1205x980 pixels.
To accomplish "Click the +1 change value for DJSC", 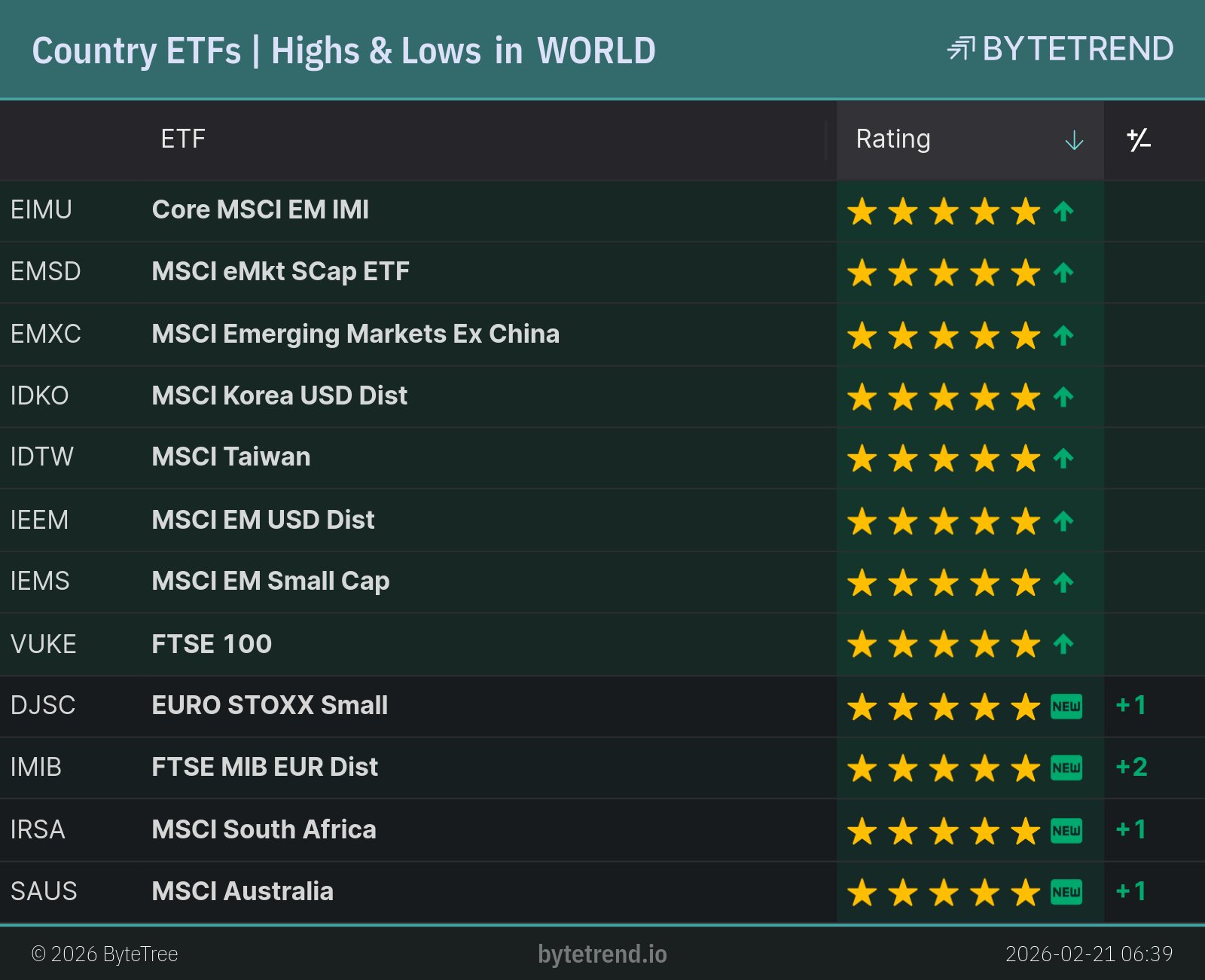I will (1130, 705).
